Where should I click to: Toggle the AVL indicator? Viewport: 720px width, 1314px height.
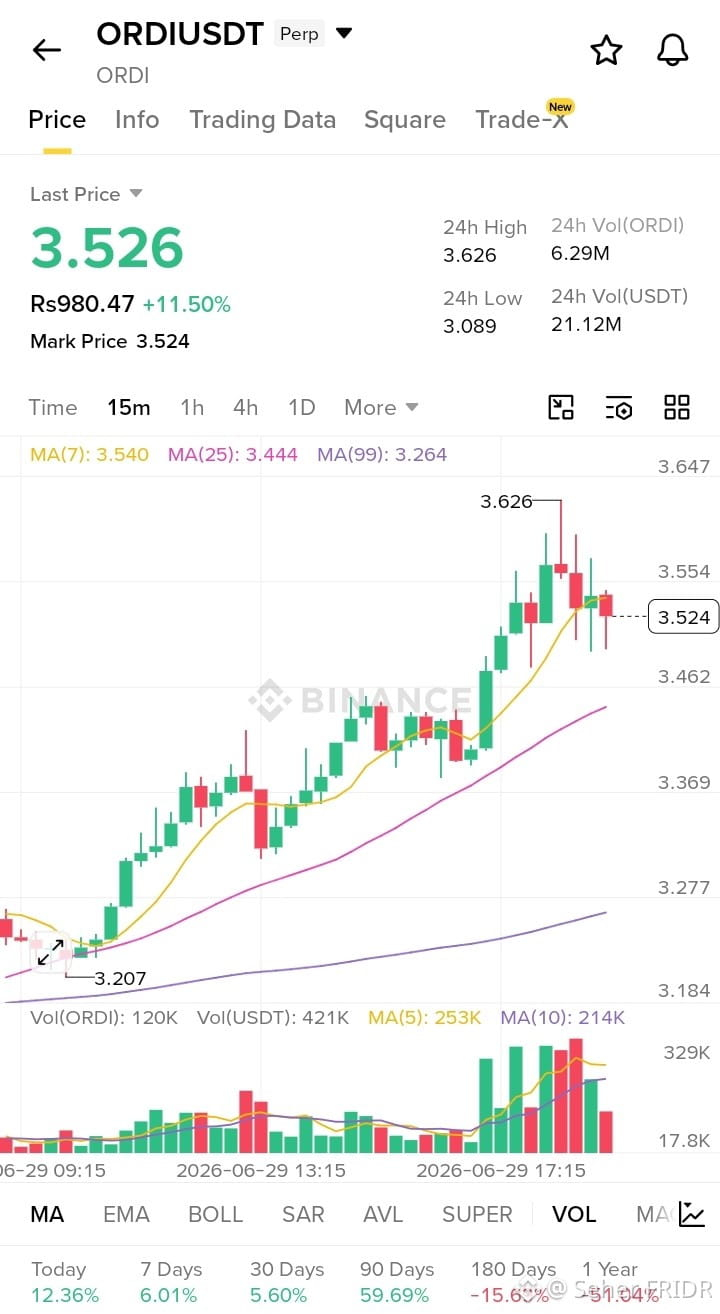click(383, 1214)
